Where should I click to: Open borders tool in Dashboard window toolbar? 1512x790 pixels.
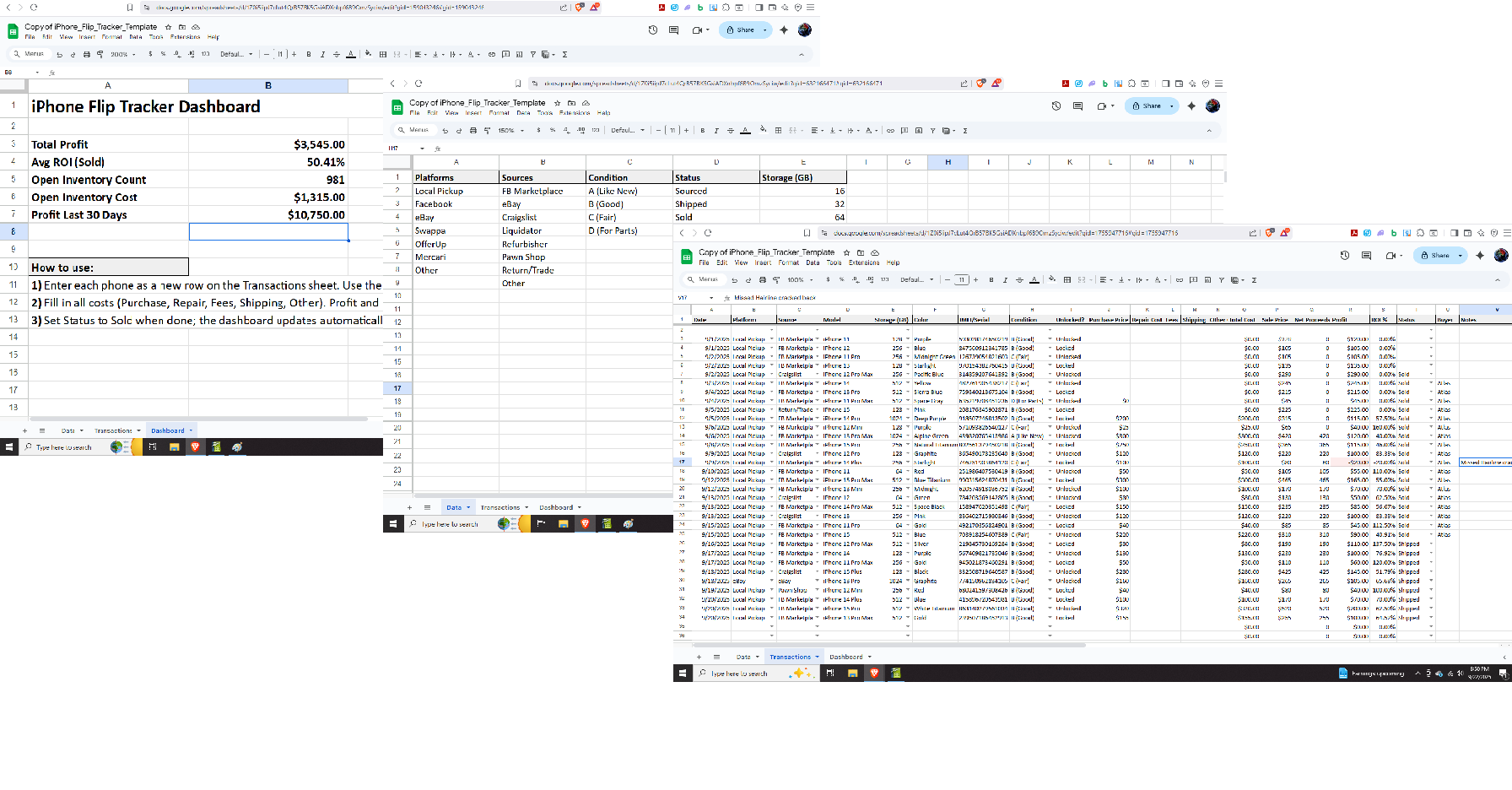(383, 54)
